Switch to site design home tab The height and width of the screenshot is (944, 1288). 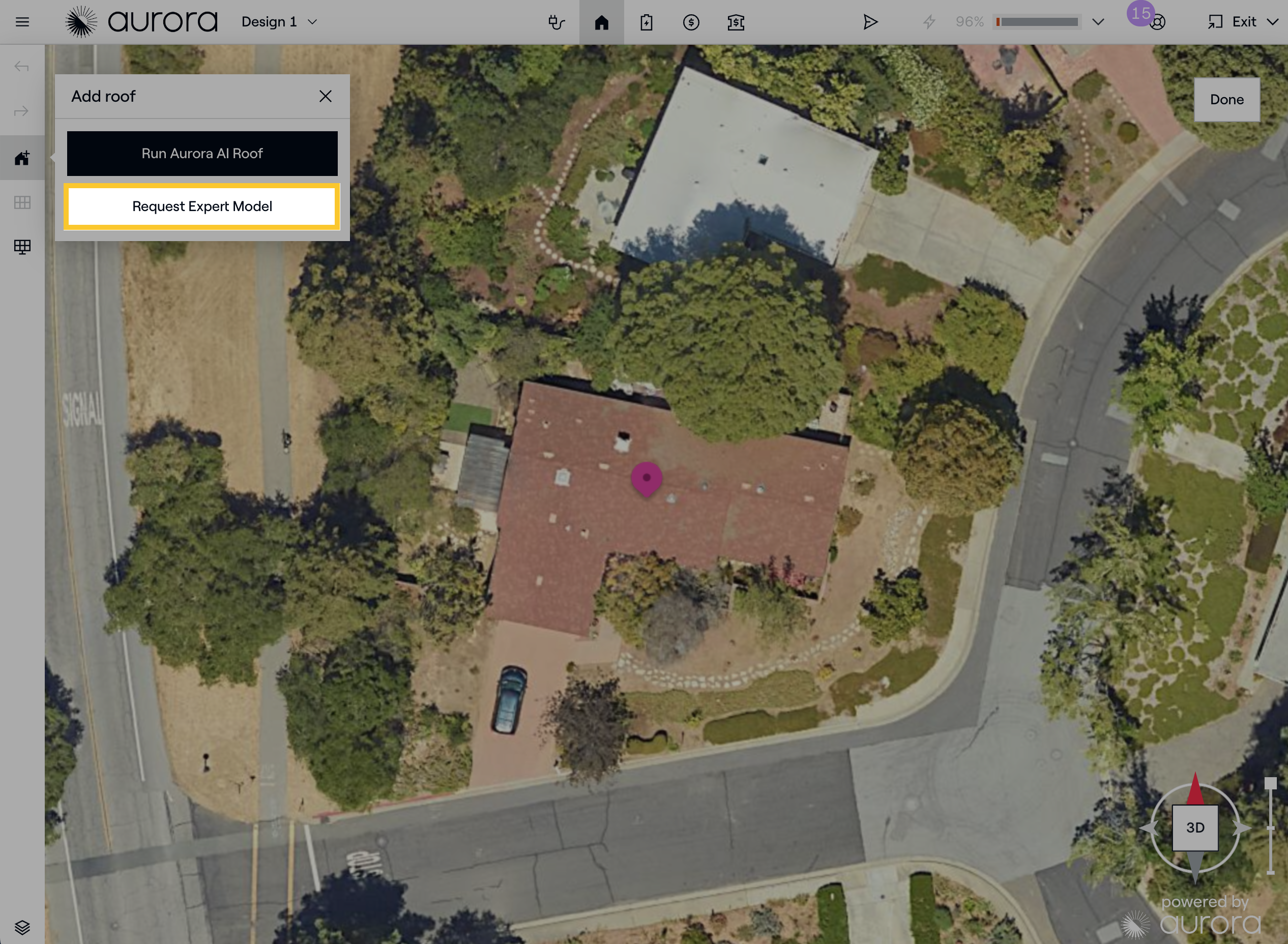pyautogui.click(x=602, y=22)
